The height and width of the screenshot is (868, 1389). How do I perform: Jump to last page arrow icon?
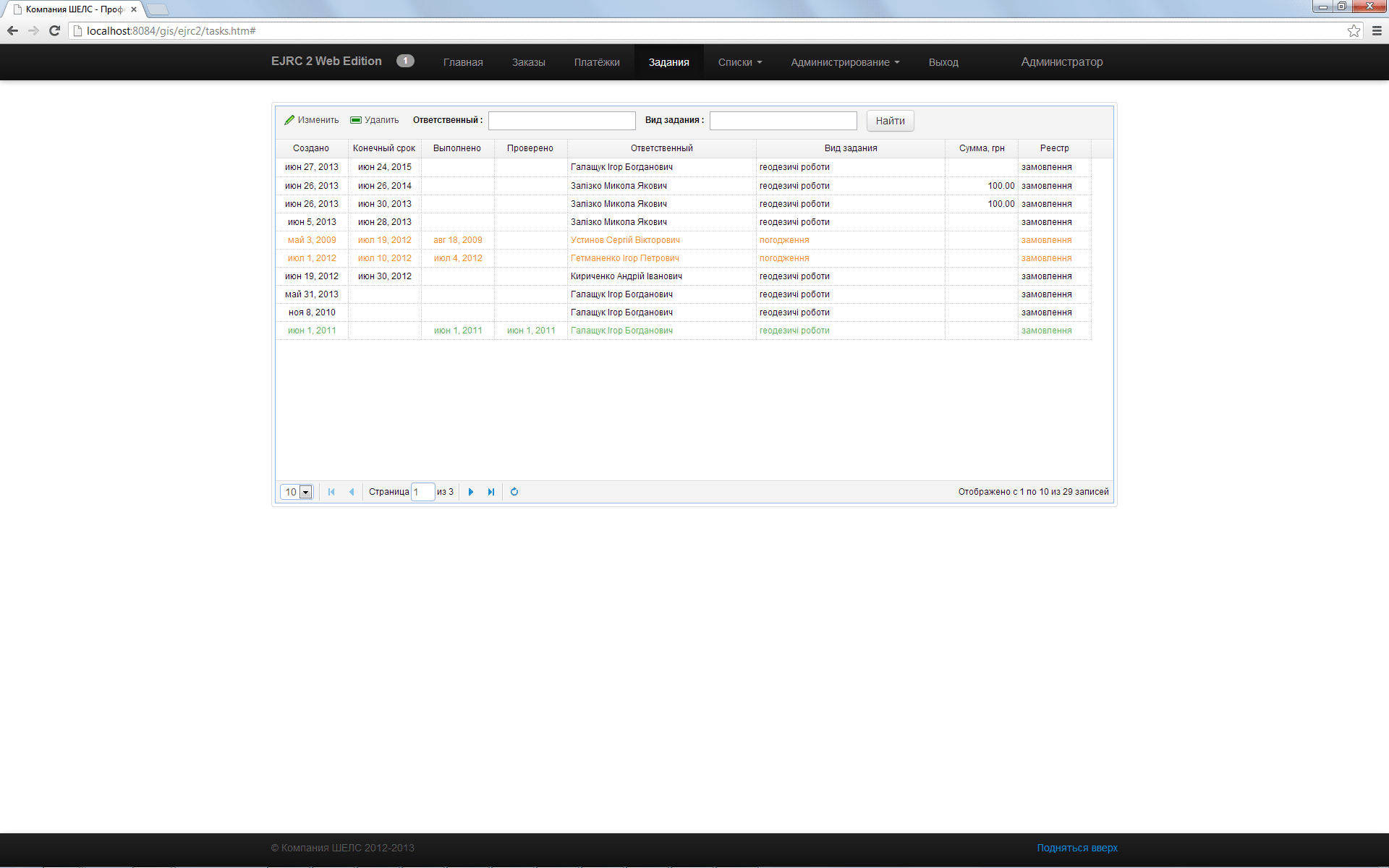(491, 492)
